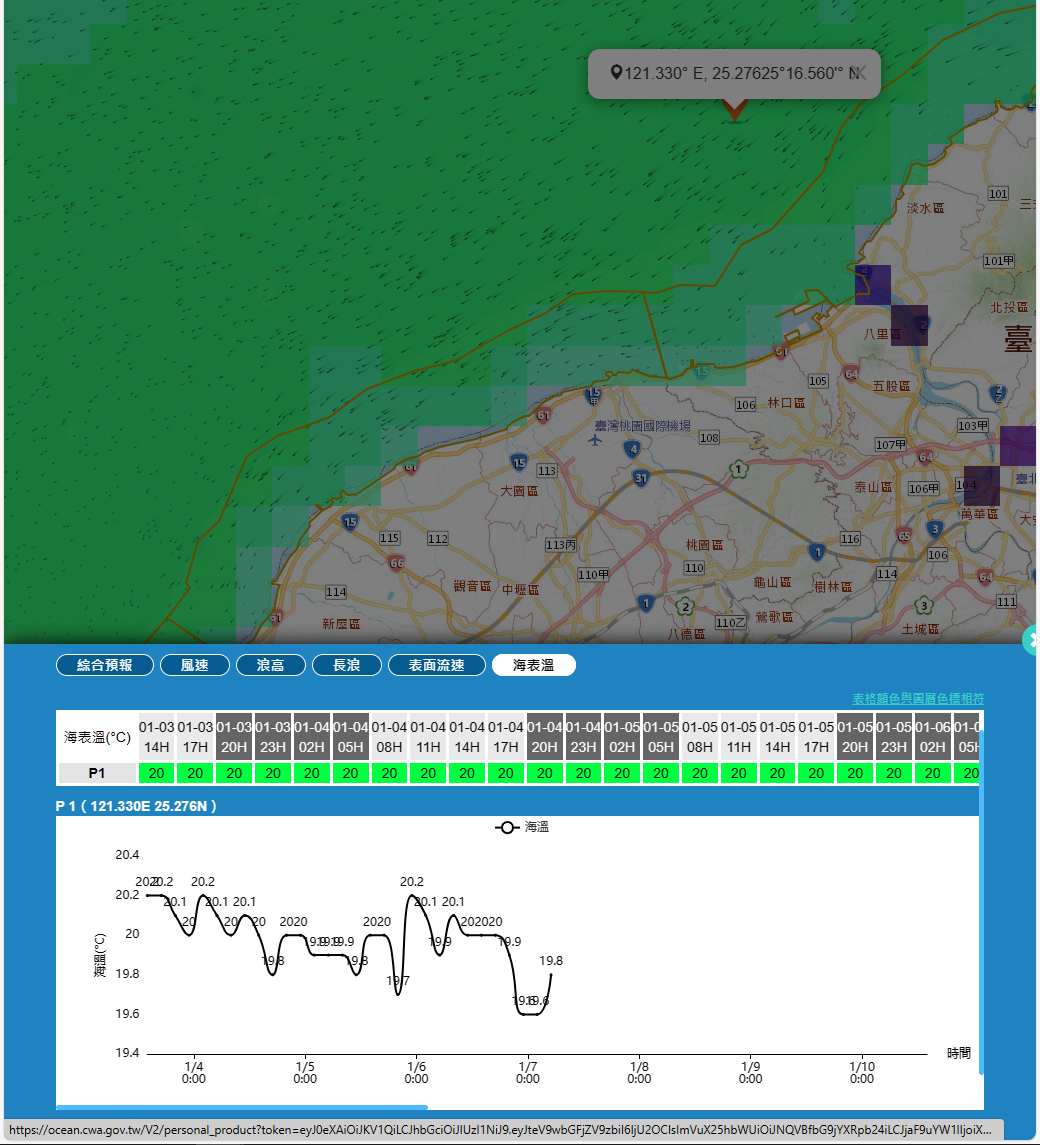Viewport: 1040px width, 1145px height.
Task: Close the forecast panel with teal X
Action: coord(1033,639)
